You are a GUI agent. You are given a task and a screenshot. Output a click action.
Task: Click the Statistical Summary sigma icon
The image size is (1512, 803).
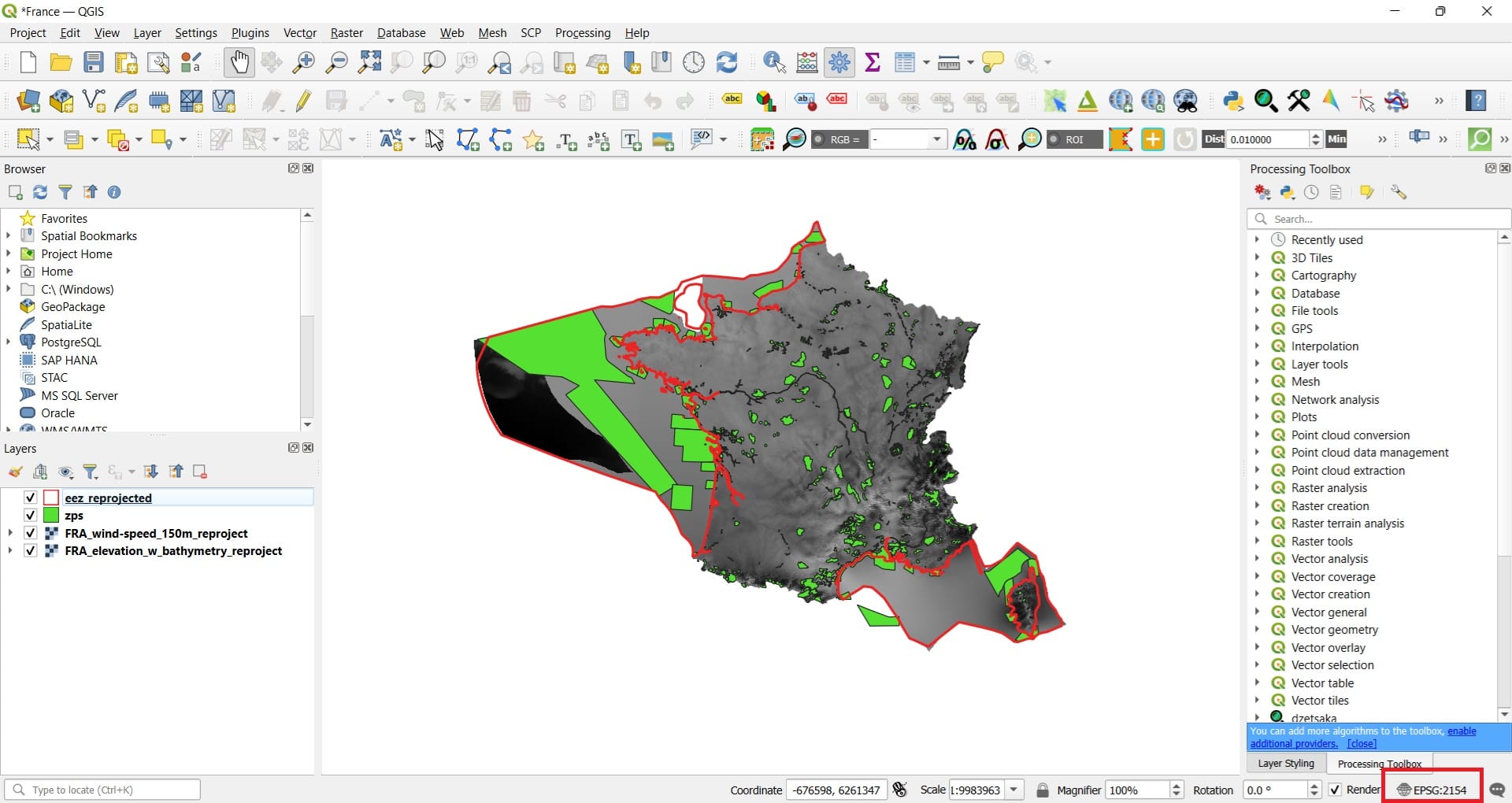click(x=873, y=62)
